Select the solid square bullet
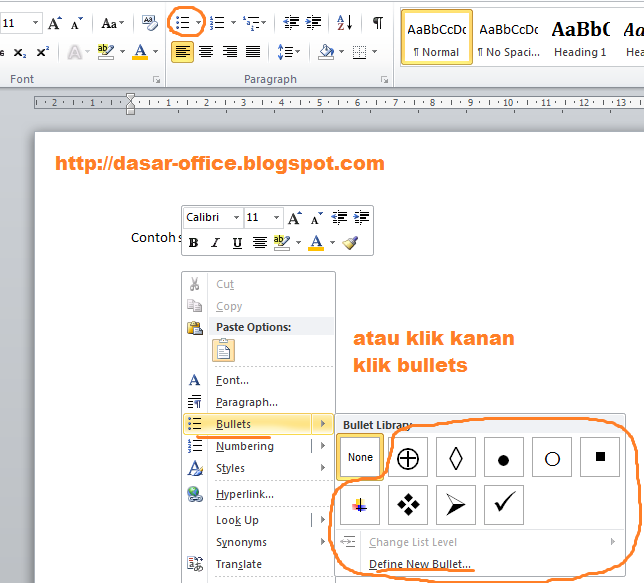 pos(600,458)
